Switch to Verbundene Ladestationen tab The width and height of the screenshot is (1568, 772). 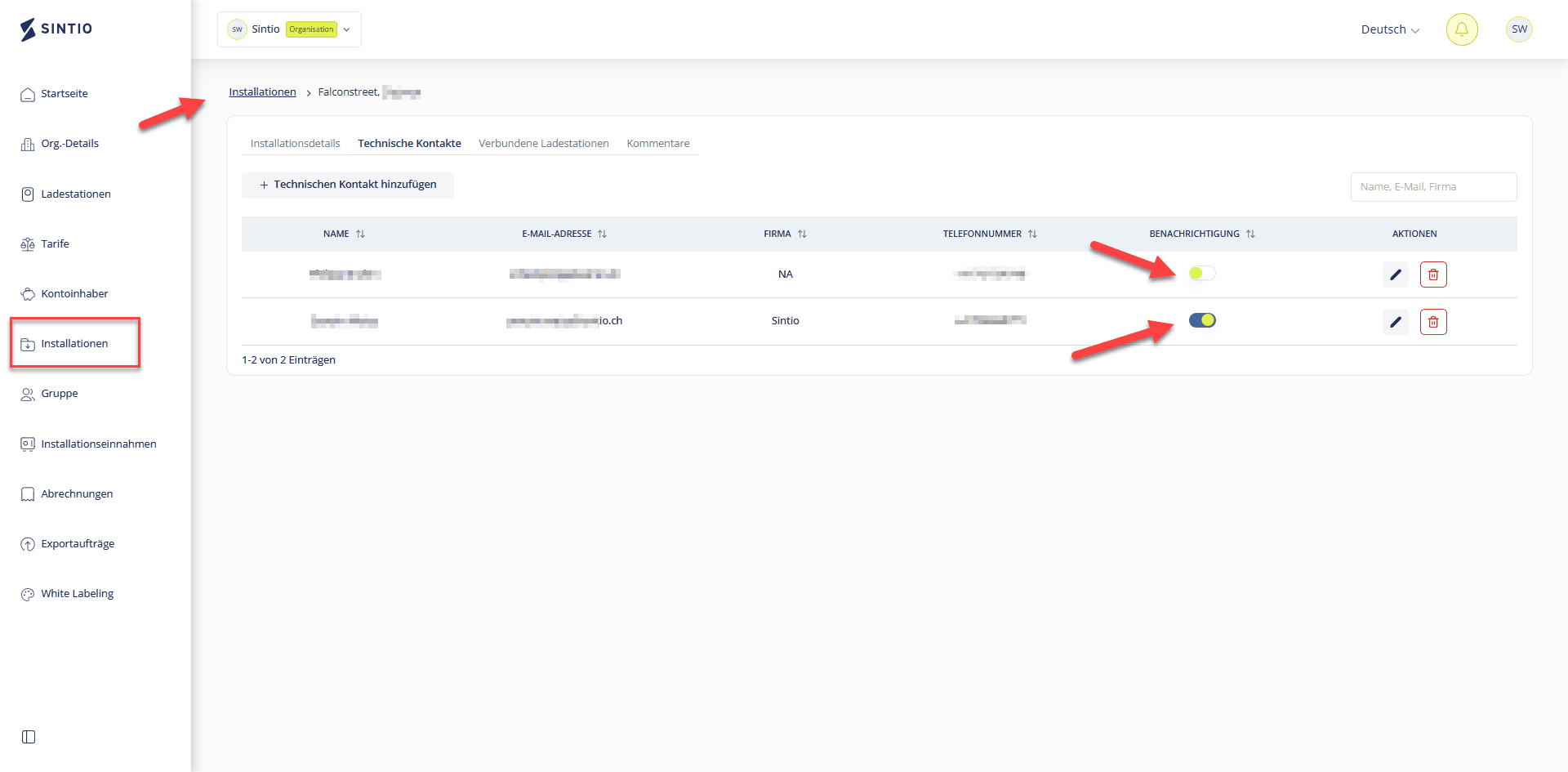click(x=543, y=144)
